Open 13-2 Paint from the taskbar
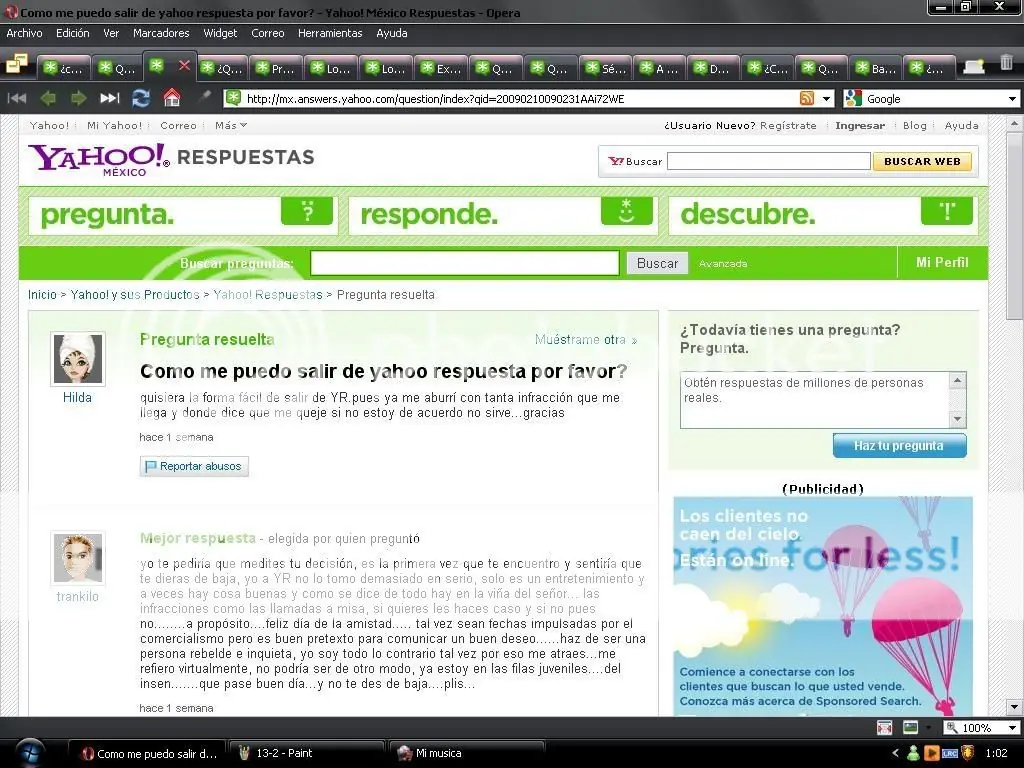The height and width of the screenshot is (768, 1024). (305, 753)
